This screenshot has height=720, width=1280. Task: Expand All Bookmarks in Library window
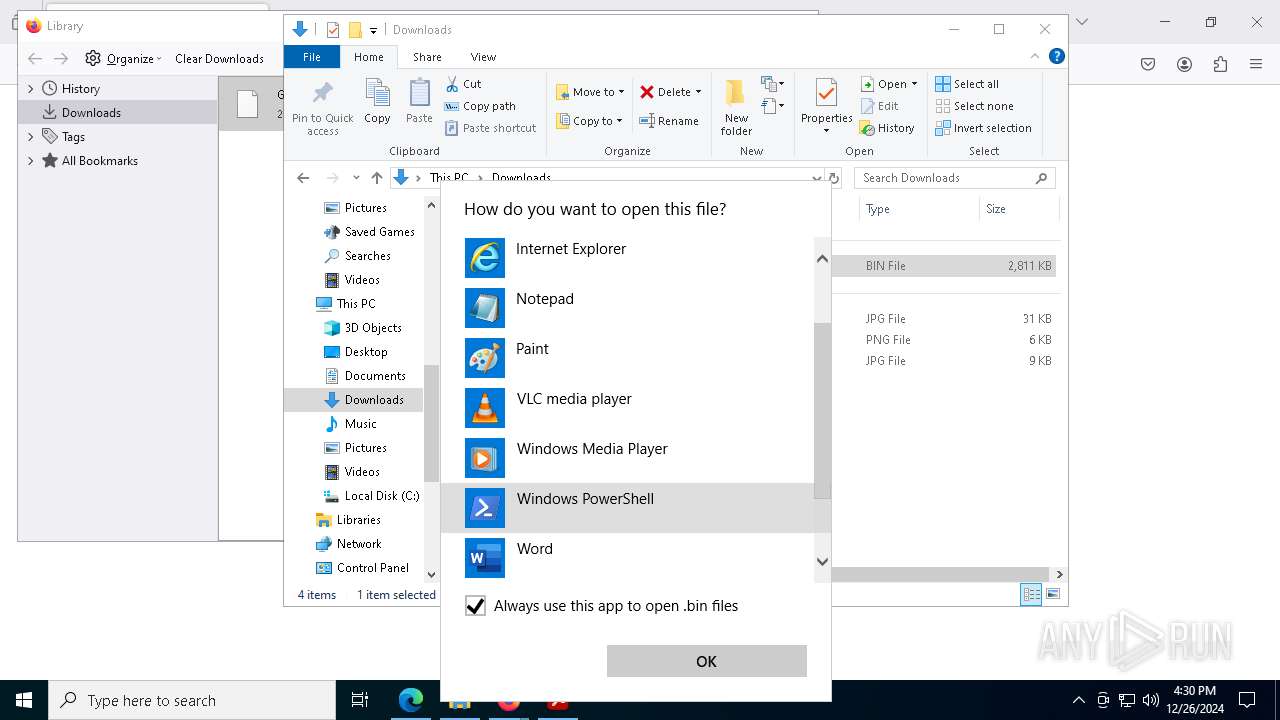pos(30,160)
